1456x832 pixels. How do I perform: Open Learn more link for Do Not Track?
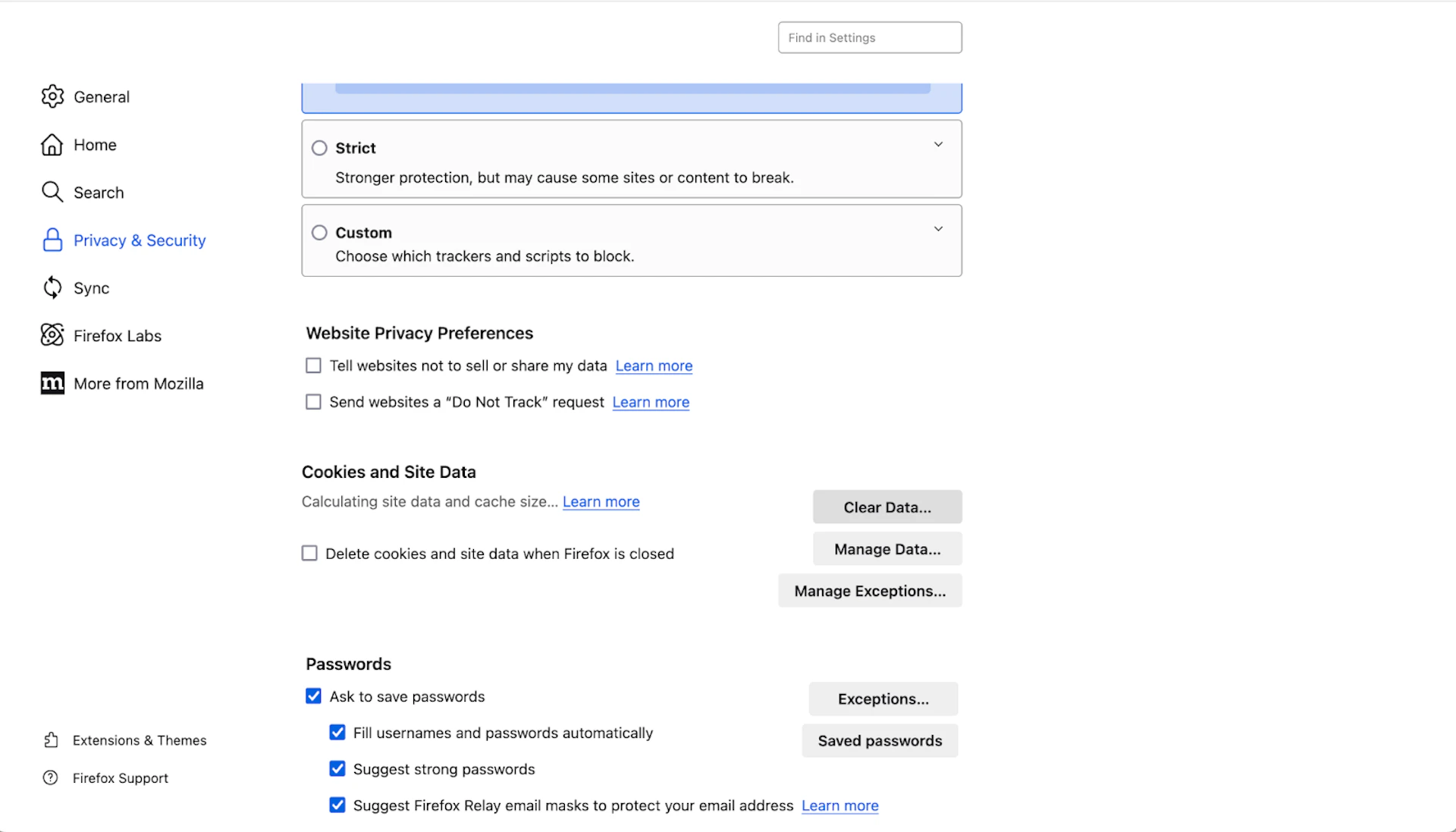651,402
